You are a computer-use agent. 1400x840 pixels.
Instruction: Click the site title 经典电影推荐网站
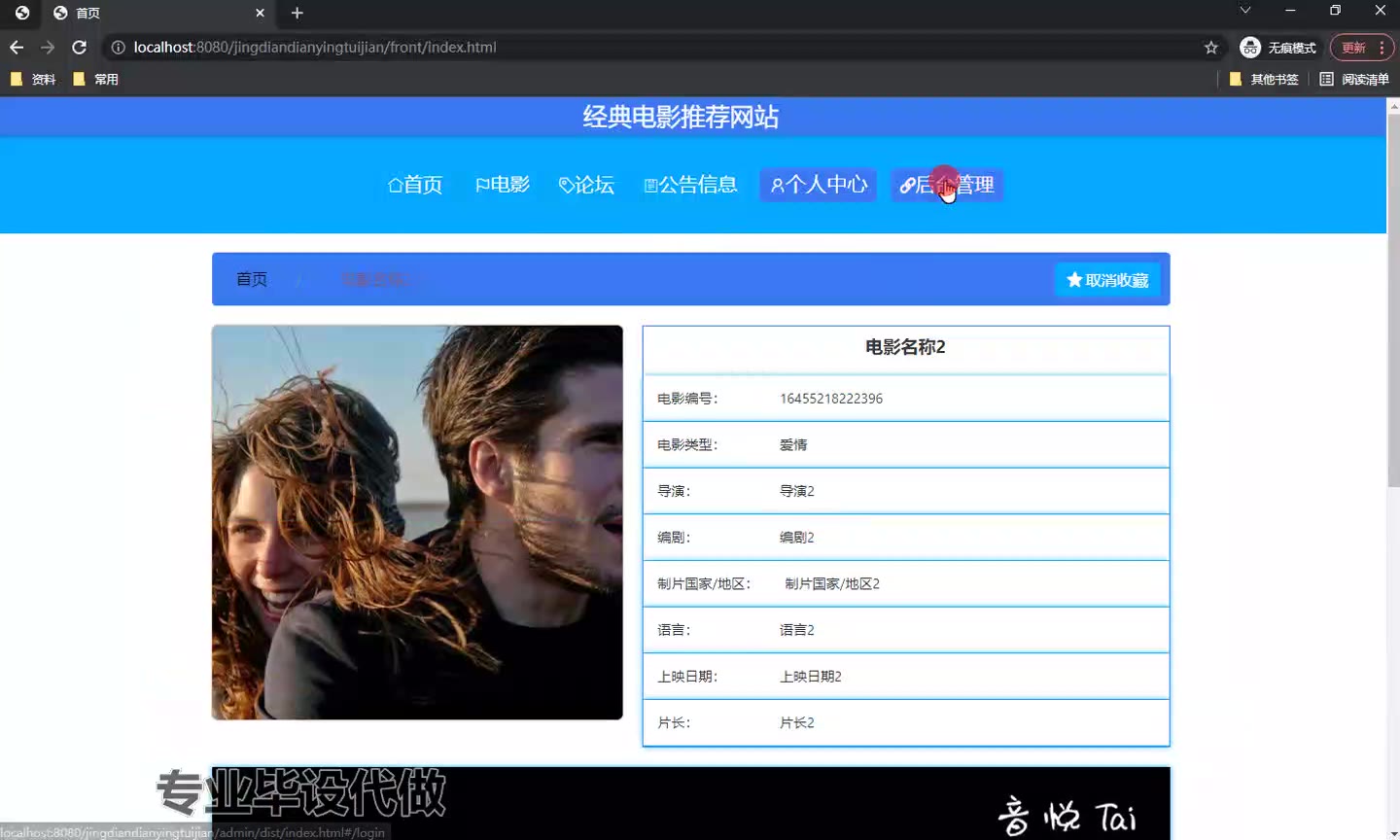click(x=682, y=117)
